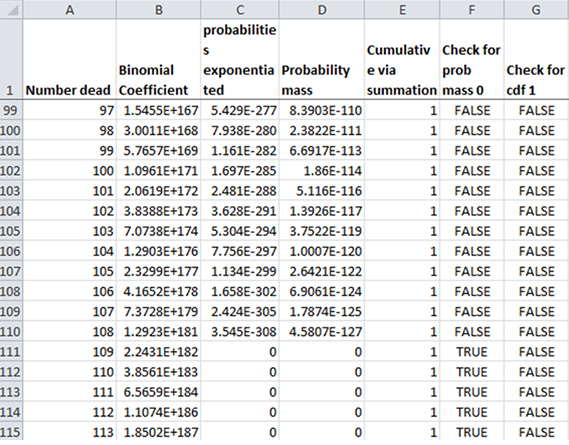Click cell containing 2.2431E+182
569x445 pixels.
click(x=159, y=351)
